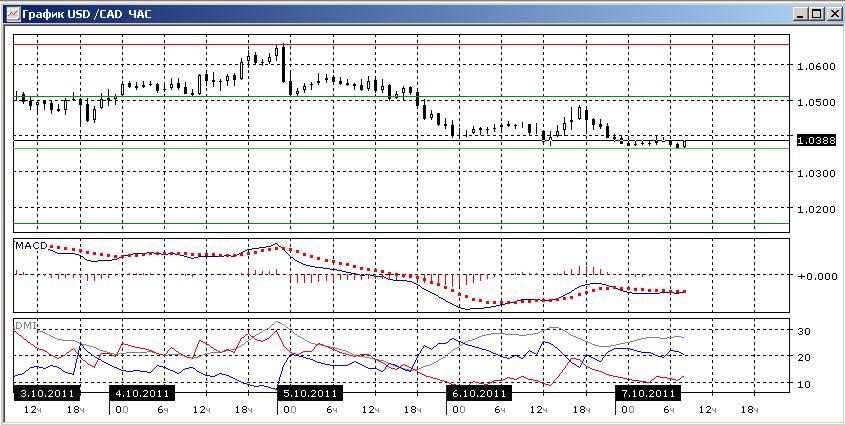Click the 1.0600 price axis label
The width and height of the screenshot is (845, 425).
tap(815, 66)
